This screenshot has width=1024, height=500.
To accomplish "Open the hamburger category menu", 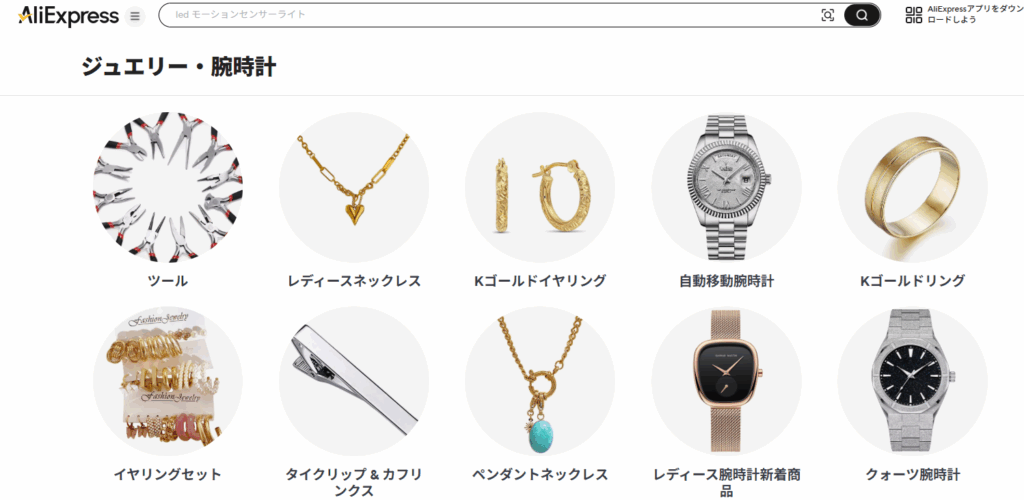I will pyautogui.click(x=135, y=16).
